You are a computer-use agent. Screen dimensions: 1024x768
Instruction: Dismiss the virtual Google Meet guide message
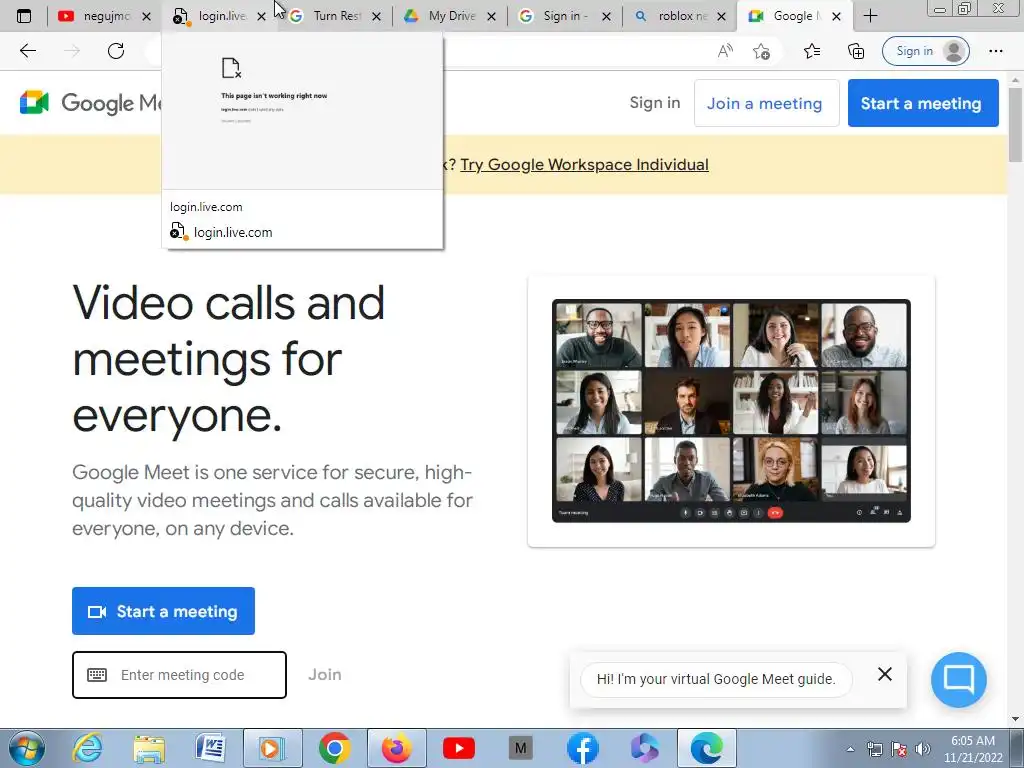pos(885,674)
